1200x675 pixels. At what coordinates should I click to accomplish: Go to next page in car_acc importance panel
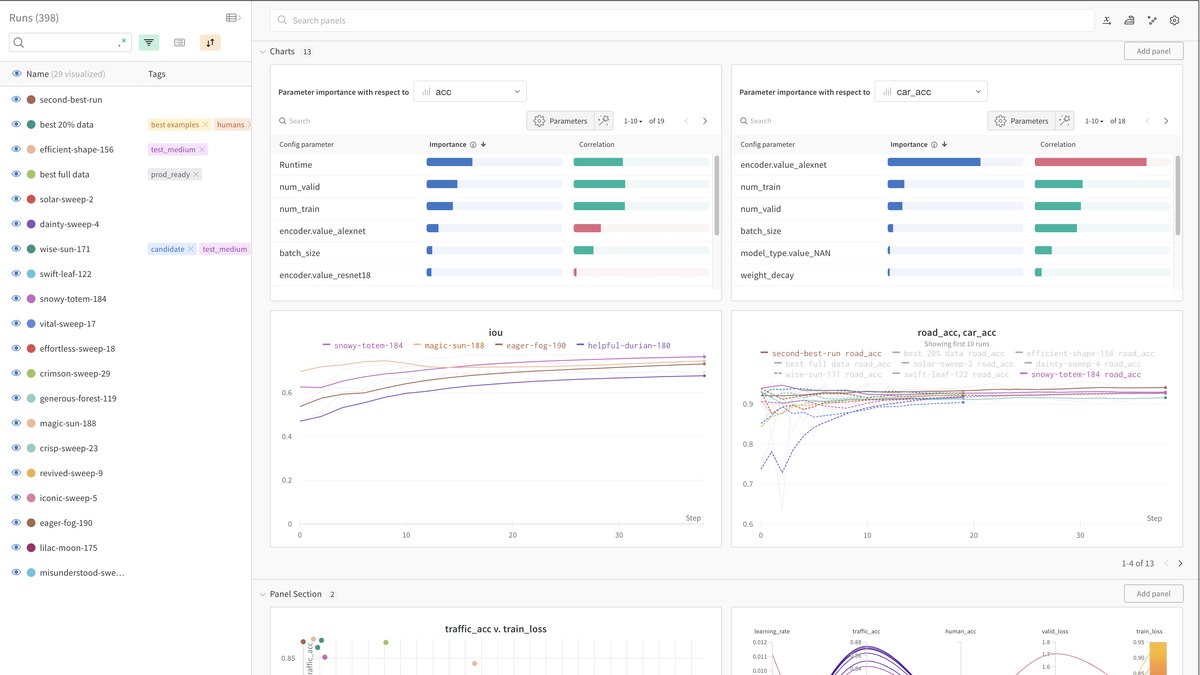point(1166,121)
